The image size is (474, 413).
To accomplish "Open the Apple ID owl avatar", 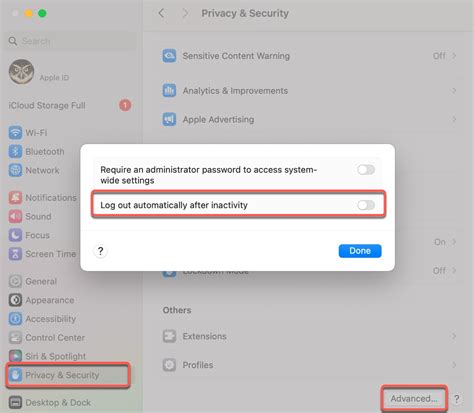I will coord(21,72).
